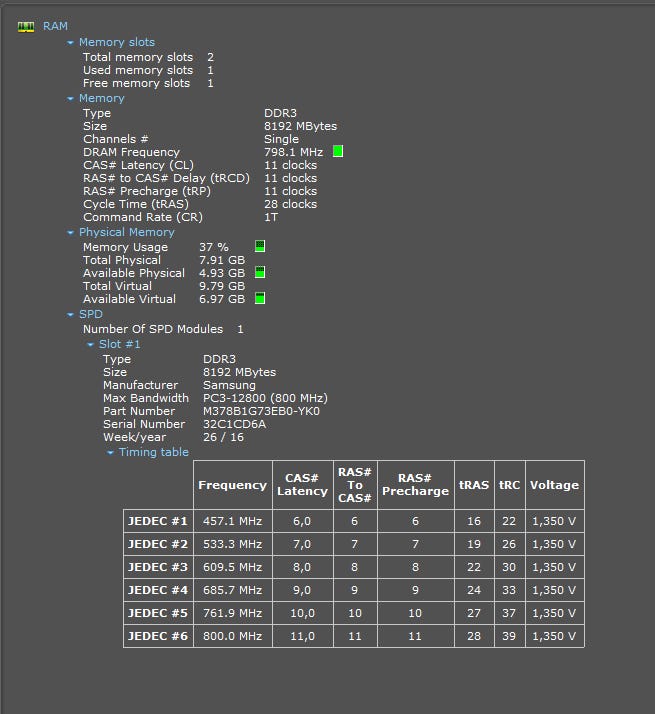Collapse the Physical Memory section
The image size is (655, 714).
[70, 233]
